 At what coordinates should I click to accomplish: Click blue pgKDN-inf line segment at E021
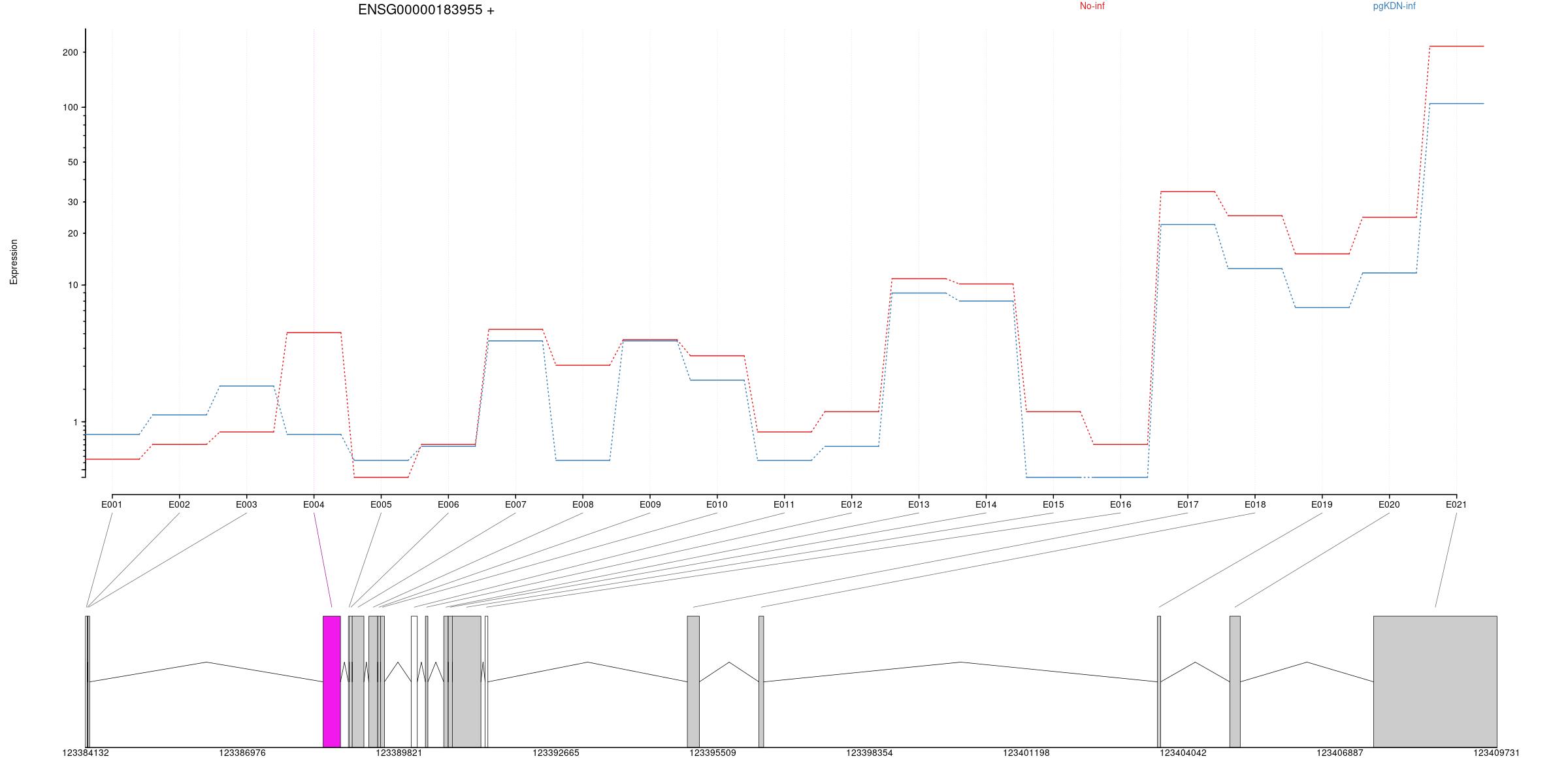1456,103
